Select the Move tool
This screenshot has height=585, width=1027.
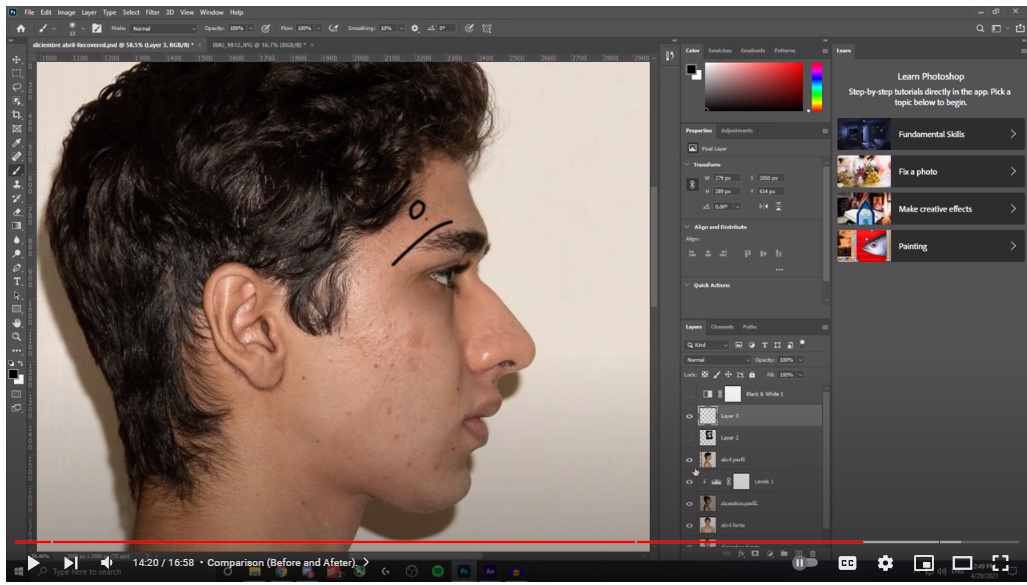(16, 59)
